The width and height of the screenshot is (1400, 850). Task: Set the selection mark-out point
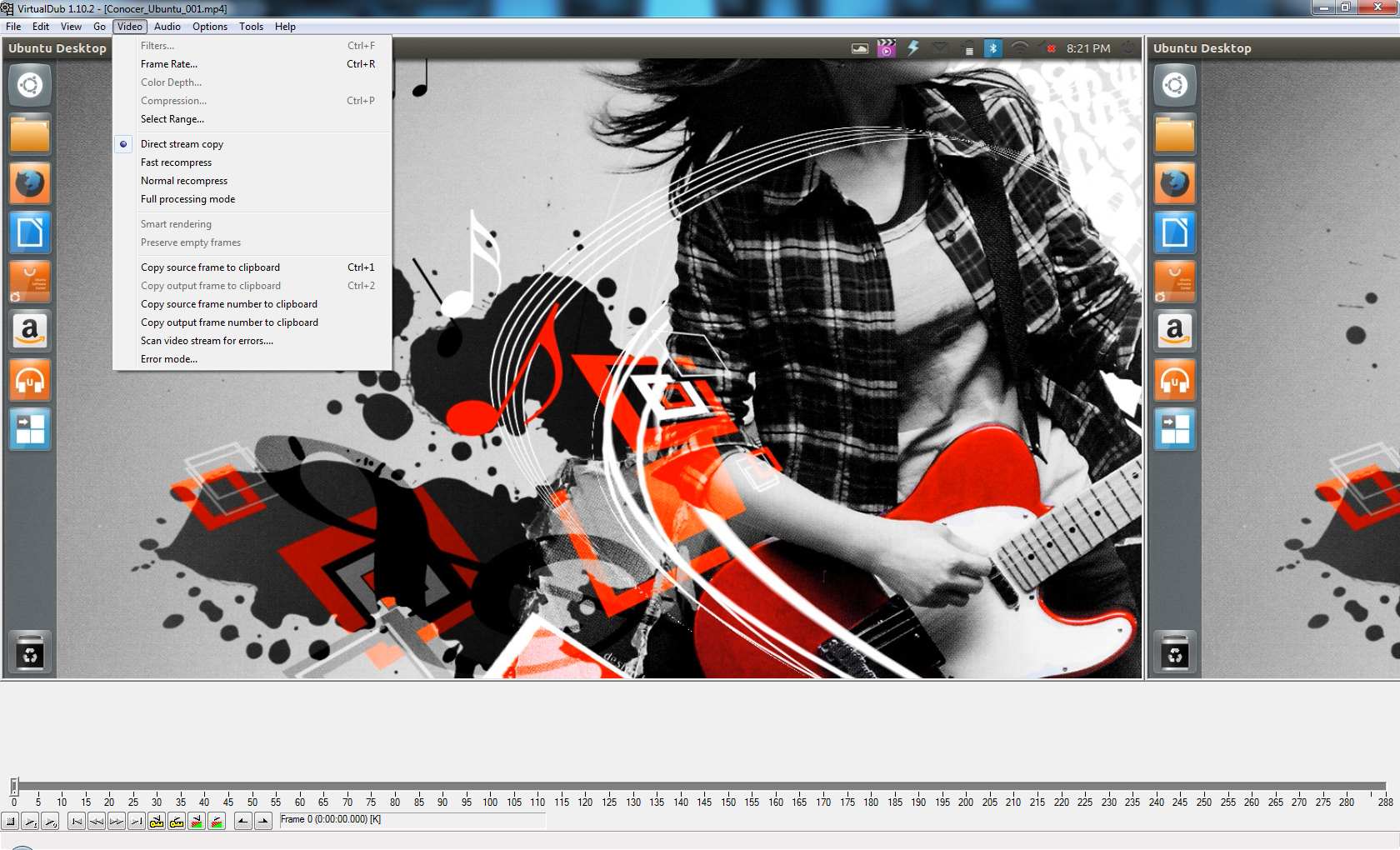click(x=262, y=822)
